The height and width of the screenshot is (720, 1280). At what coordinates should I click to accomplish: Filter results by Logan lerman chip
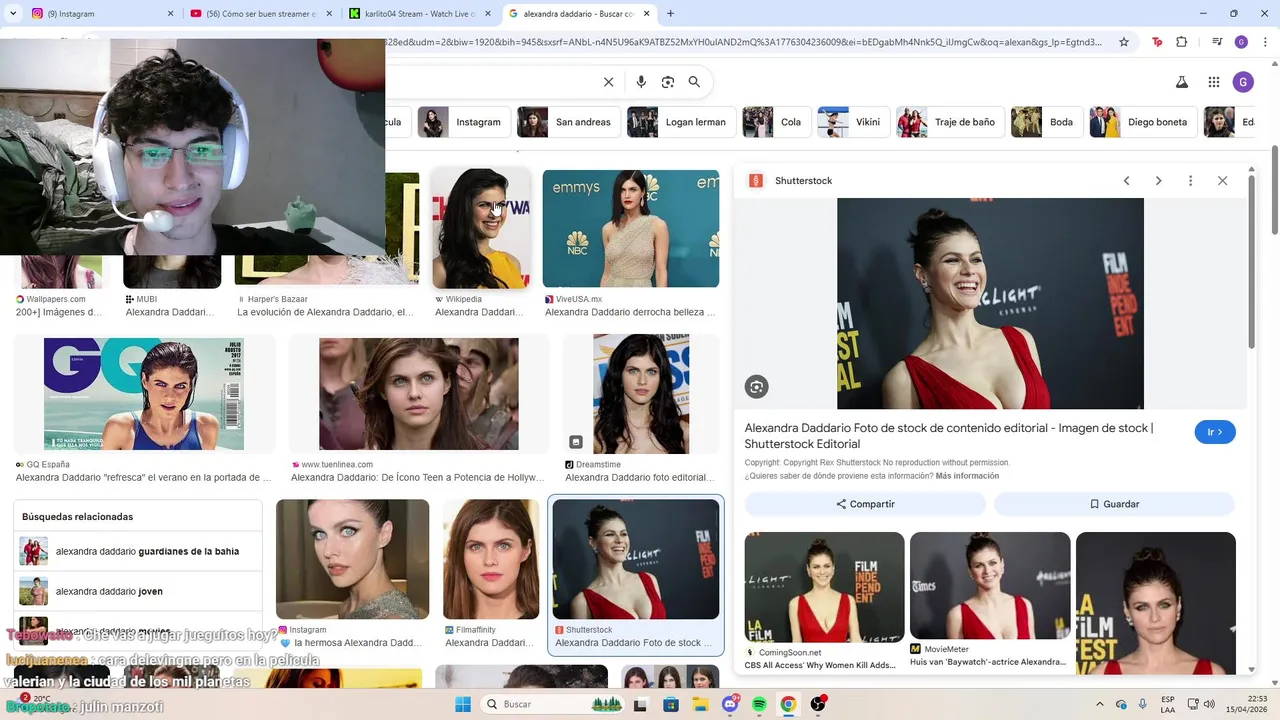coord(681,122)
